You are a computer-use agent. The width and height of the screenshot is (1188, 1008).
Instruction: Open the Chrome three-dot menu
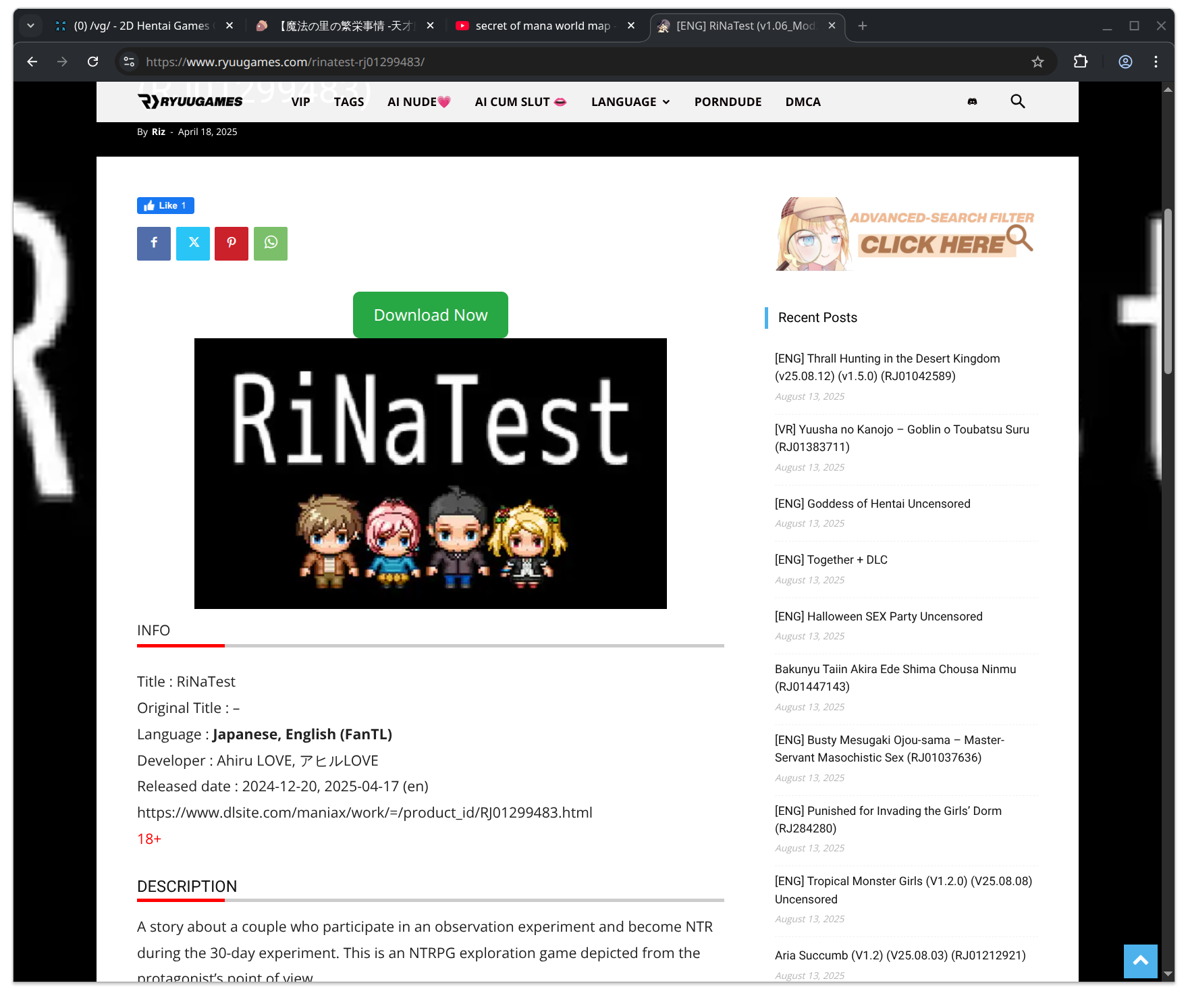(x=1156, y=62)
